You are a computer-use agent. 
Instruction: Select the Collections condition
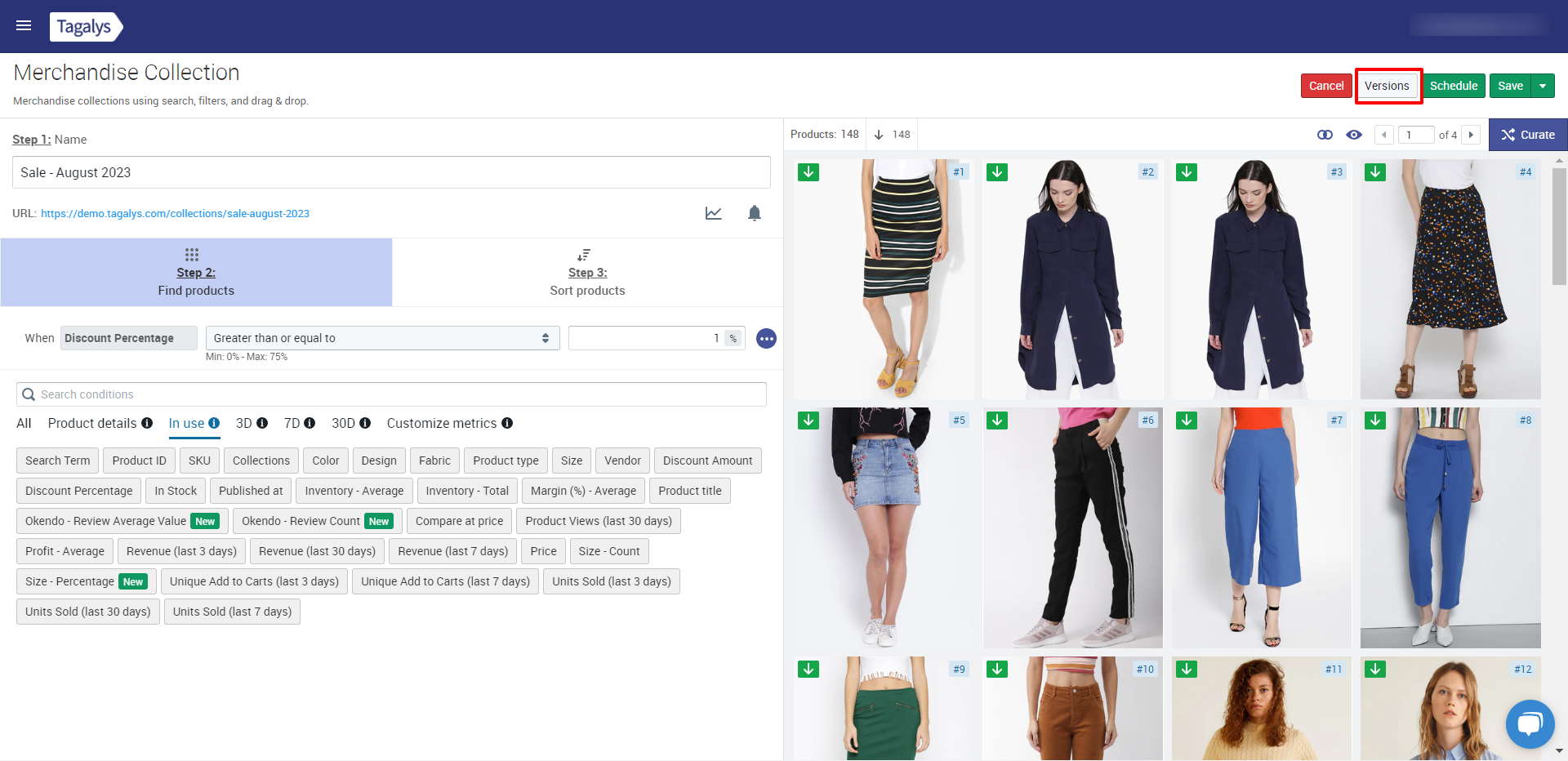pos(261,461)
